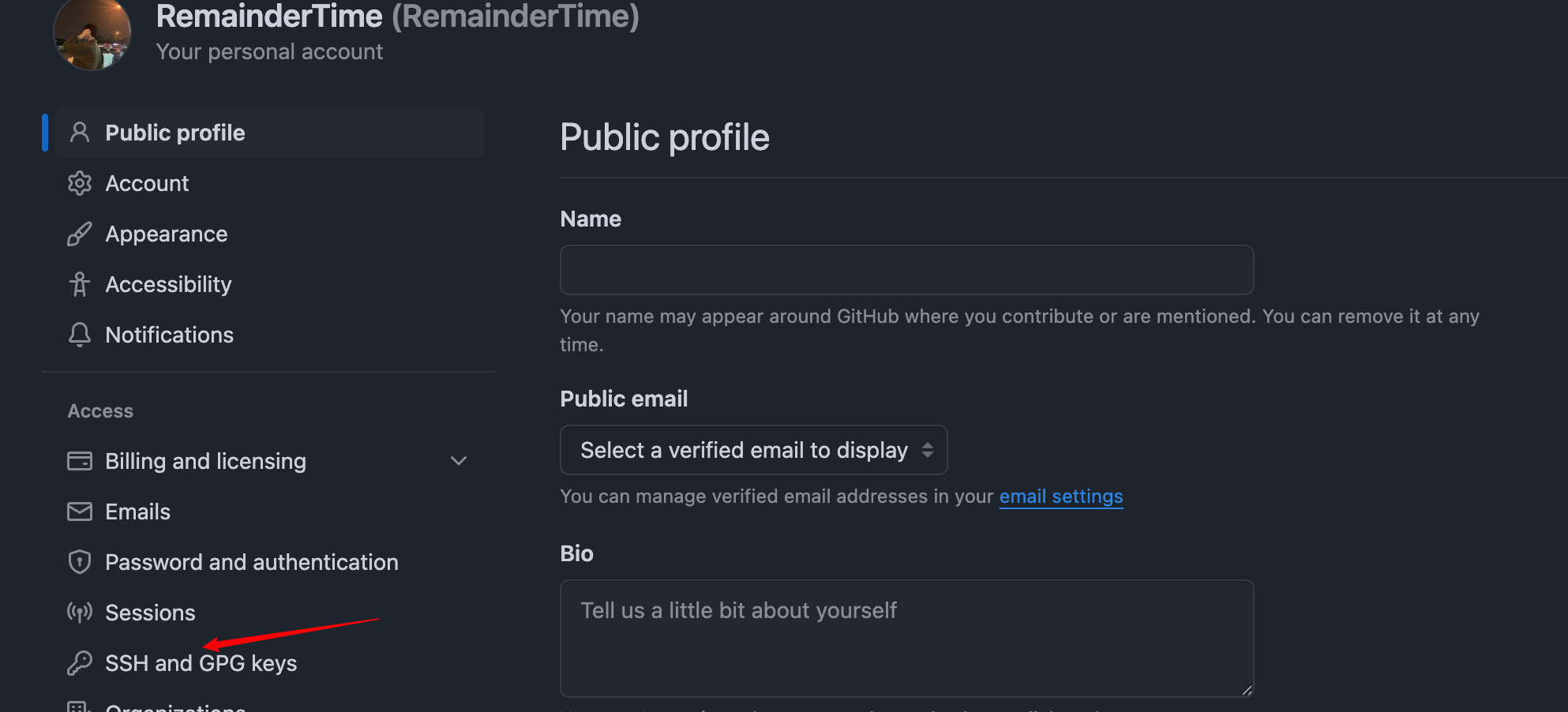Click the broadcast icon beside Sessions
This screenshot has height=712, width=1568.
pos(79,613)
